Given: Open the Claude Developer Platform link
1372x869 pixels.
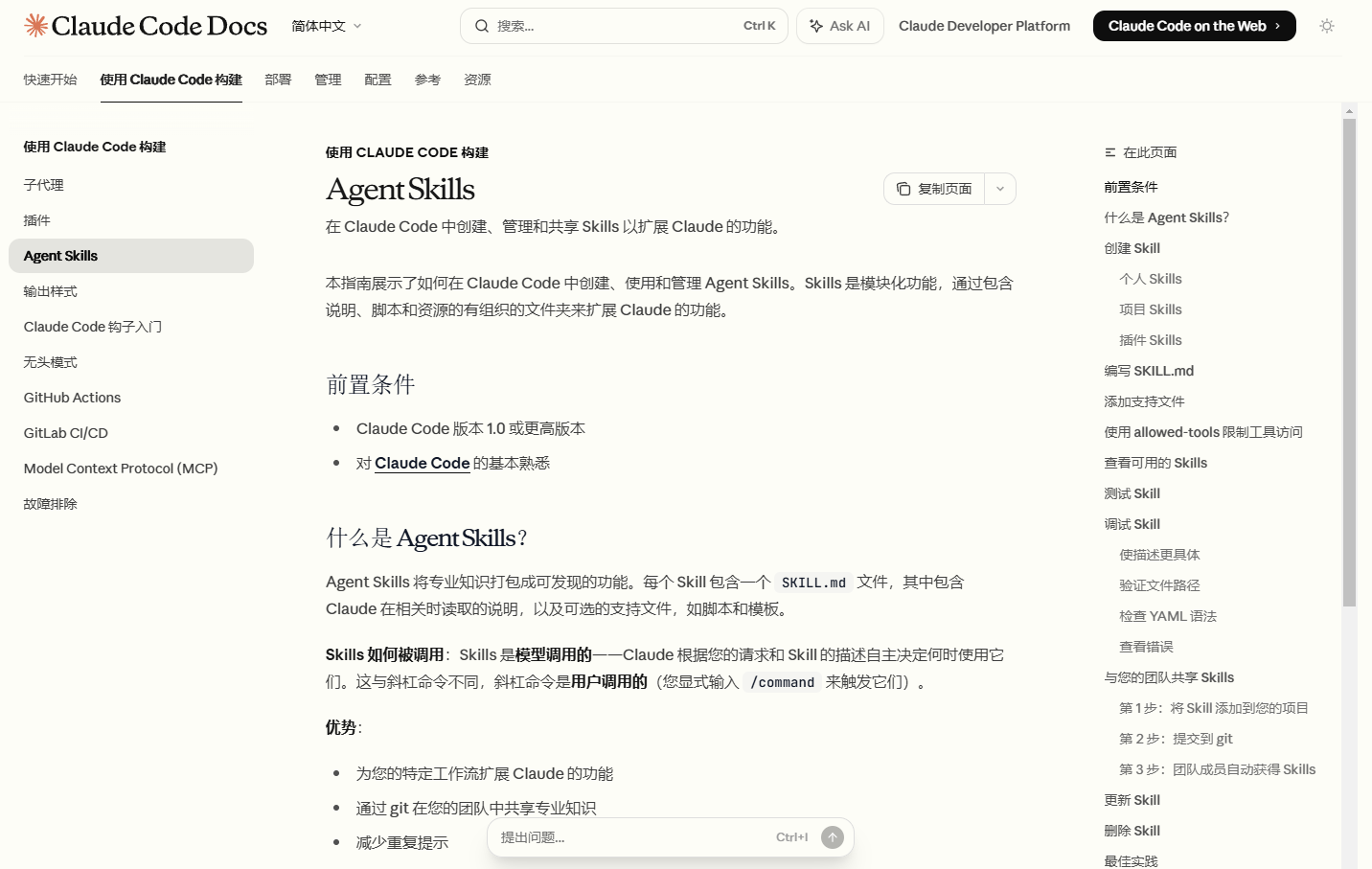Looking at the screenshot, I should point(984,26).
